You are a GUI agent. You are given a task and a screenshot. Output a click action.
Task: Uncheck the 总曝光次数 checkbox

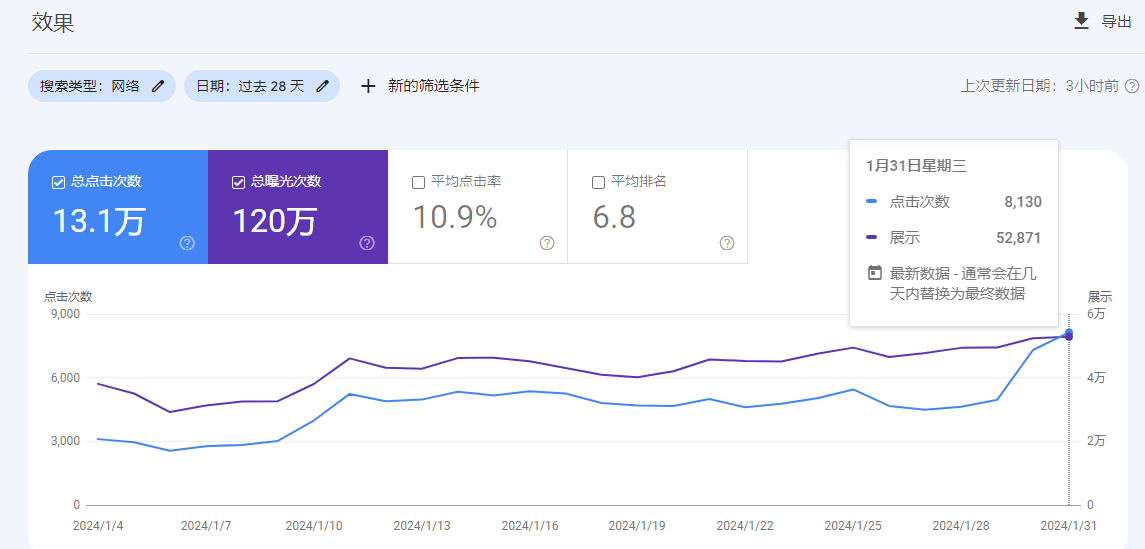tap(238, 182)
